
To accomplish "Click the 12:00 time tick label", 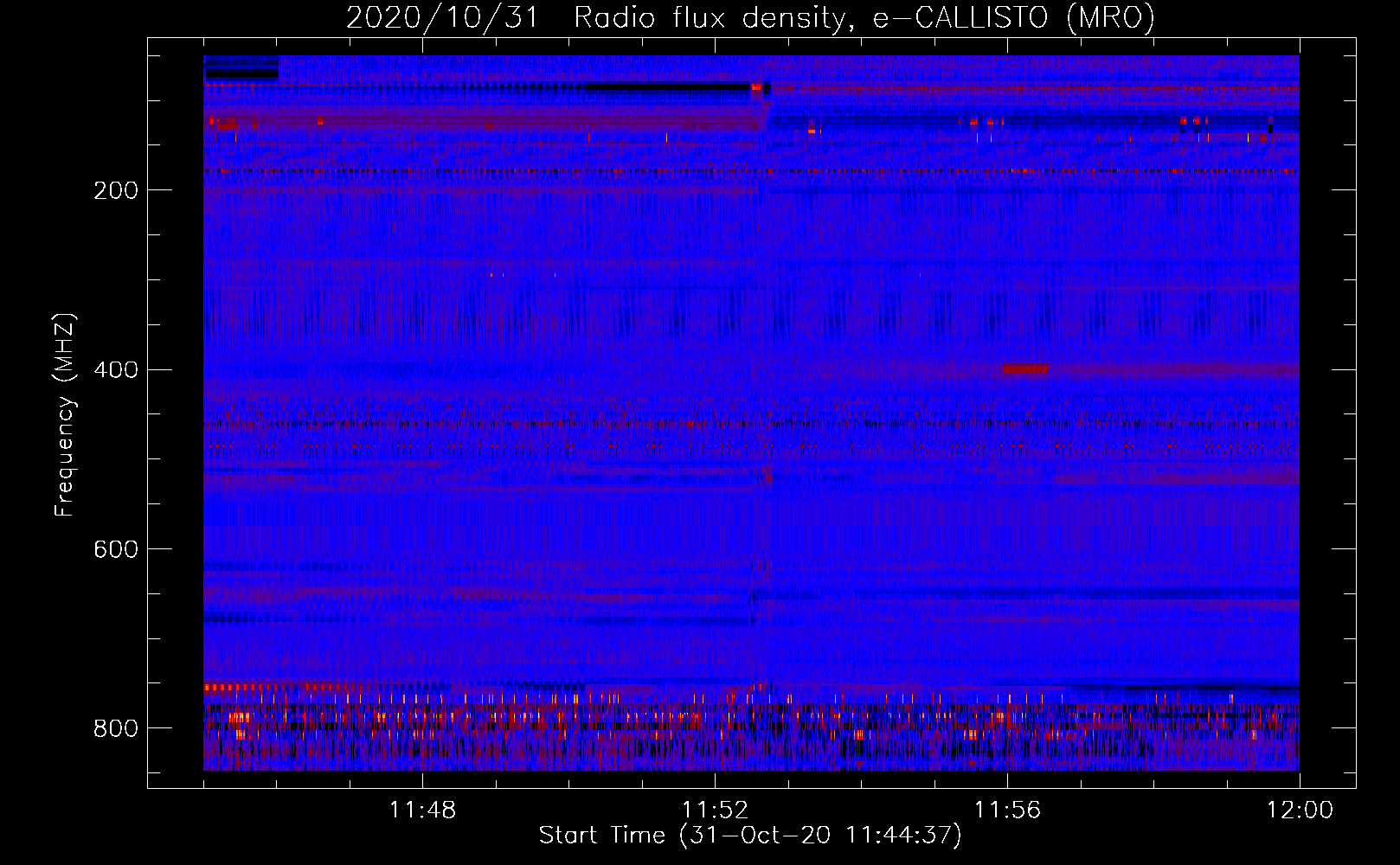I will [1300, 811].
